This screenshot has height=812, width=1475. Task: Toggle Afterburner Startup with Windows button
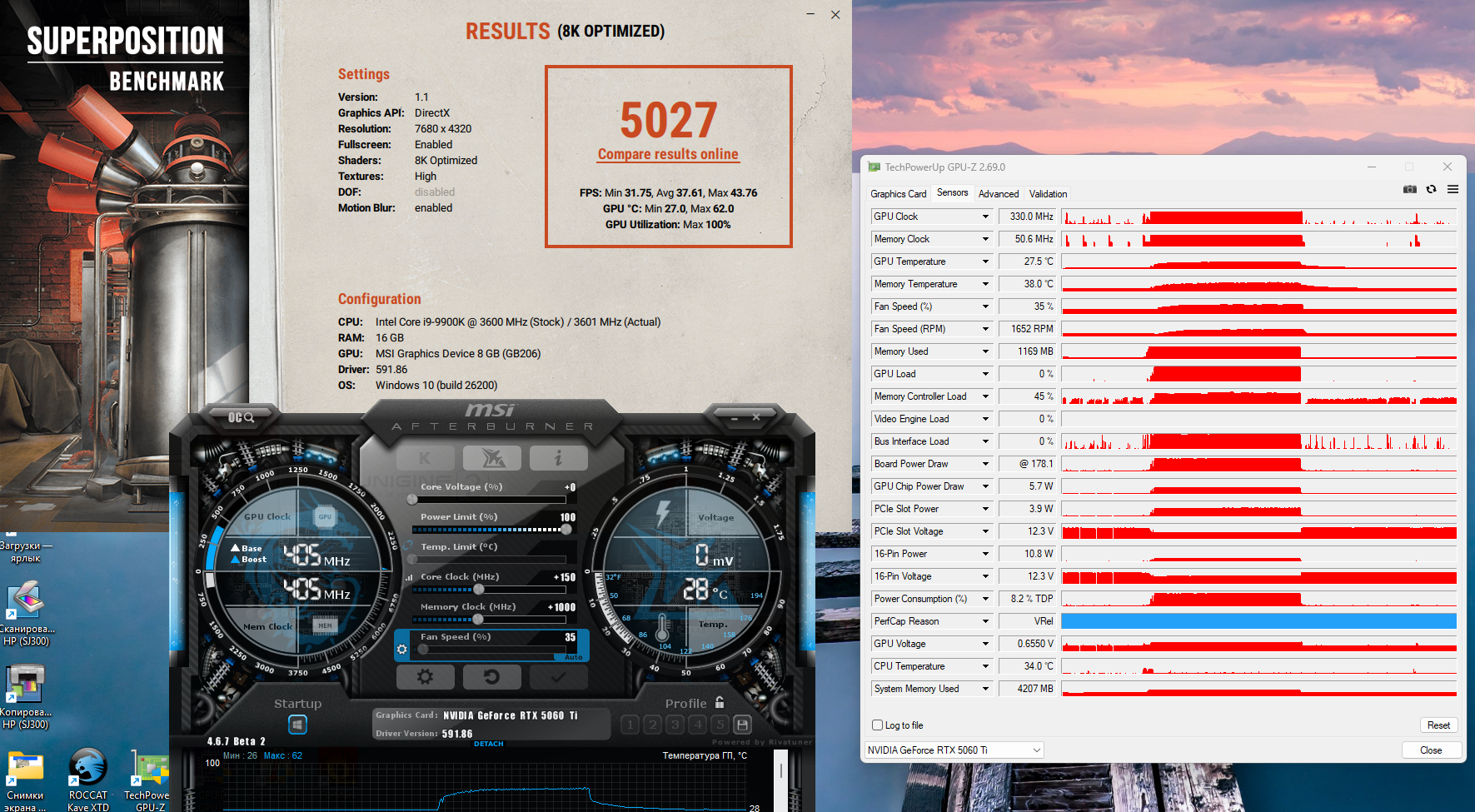click(x=297, y=725)
